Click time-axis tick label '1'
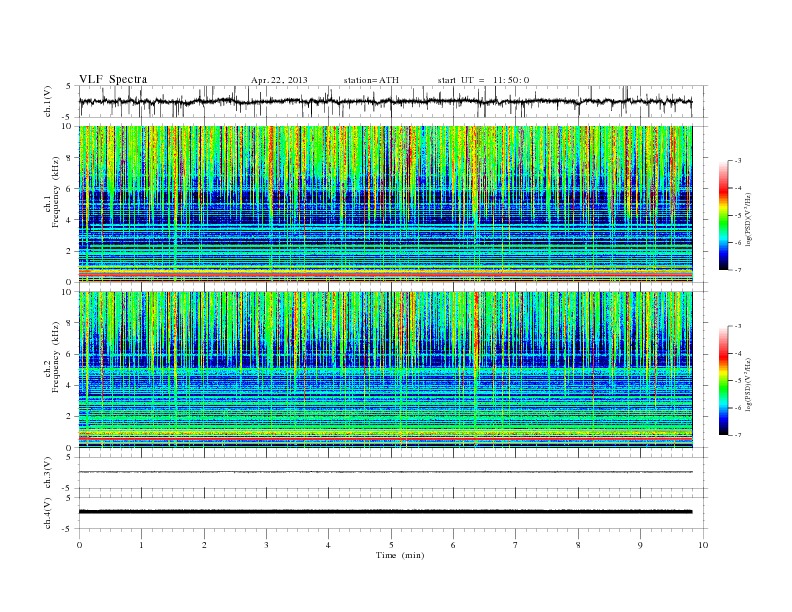This screenshot has width=792, height=612. pyautogui.click(x=141, y=545)
